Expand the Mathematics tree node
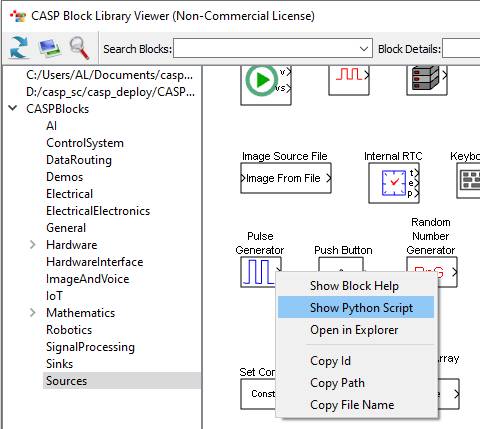The height and width of the screenshot is (429, 481). click(x=33, y=313)
